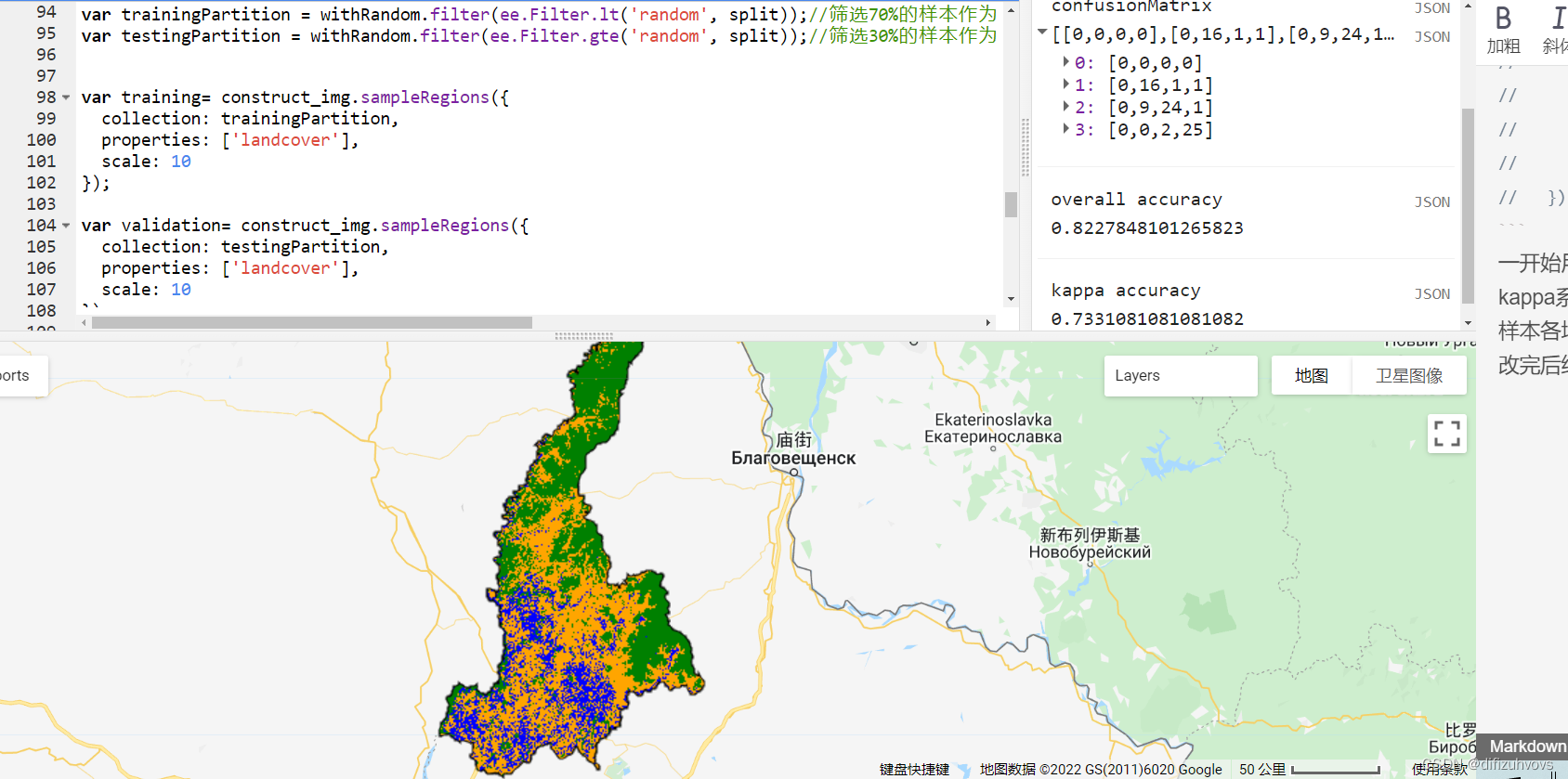Click code editor horizontal scrollbar

pyautogui.click(x=312, y=323)
